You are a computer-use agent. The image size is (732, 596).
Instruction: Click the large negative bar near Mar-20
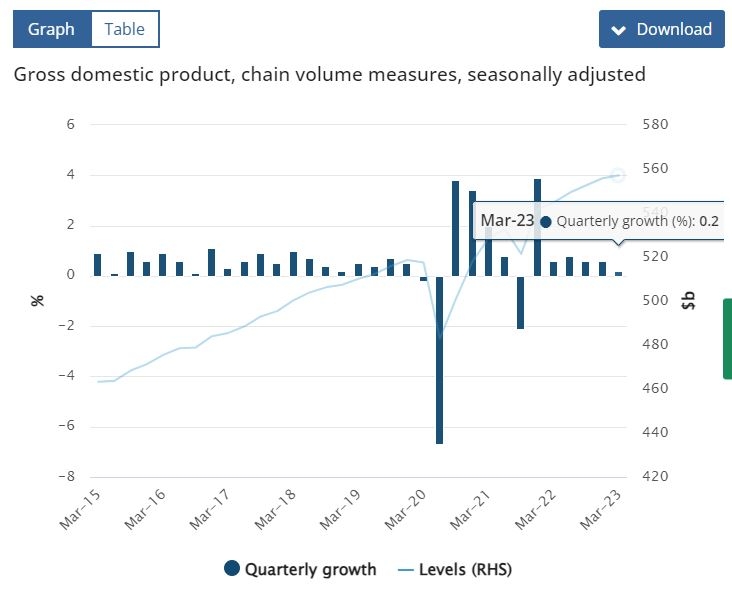[x=439, y=360]
